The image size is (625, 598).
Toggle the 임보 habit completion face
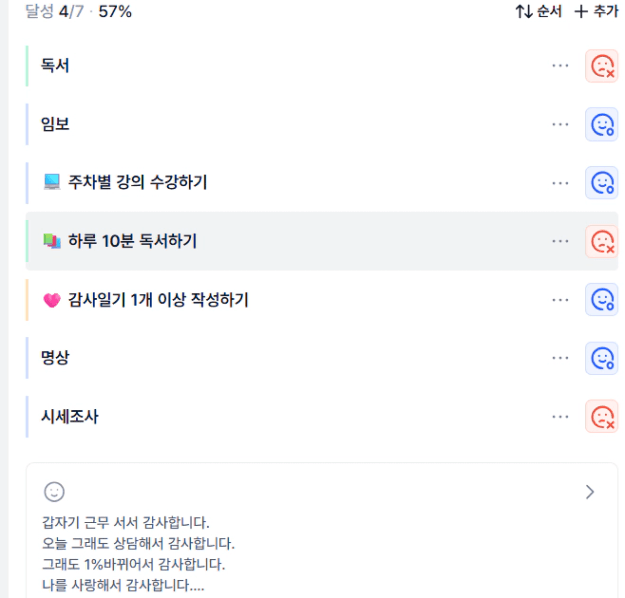(601, 124)
